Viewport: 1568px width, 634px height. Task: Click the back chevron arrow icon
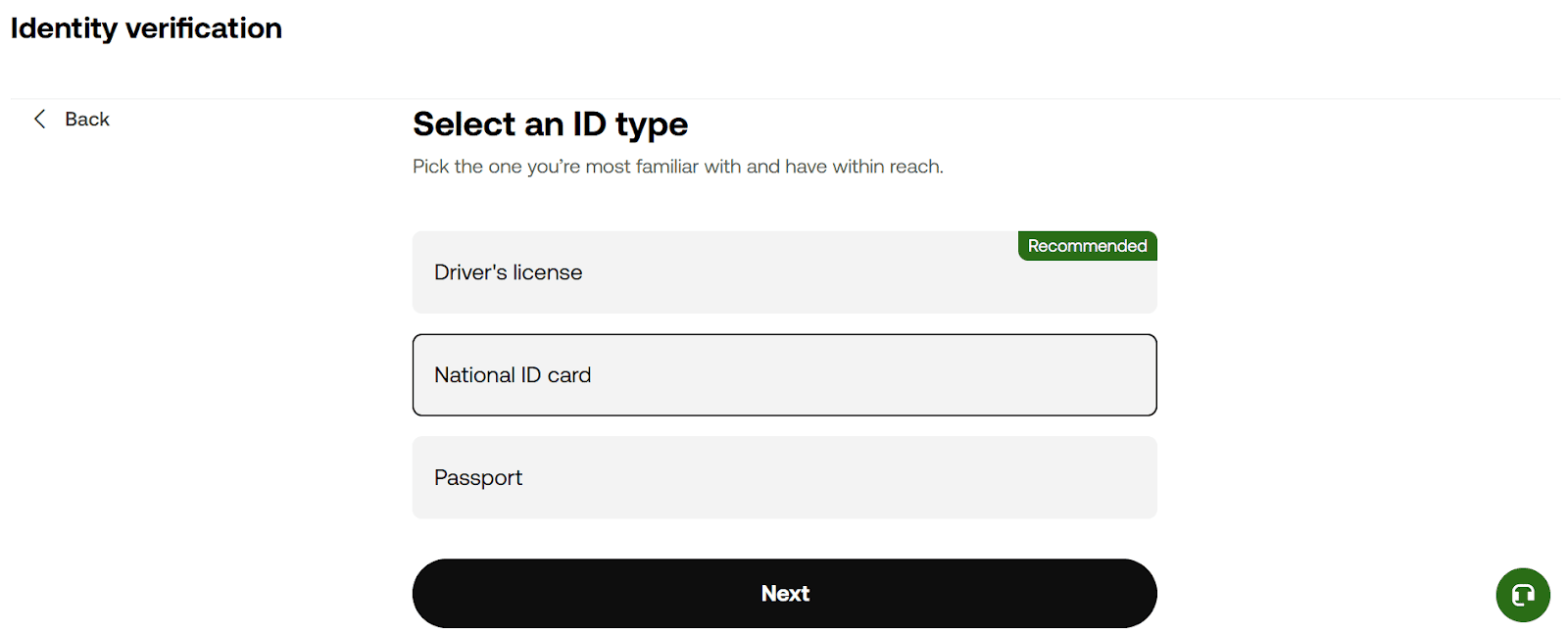(x=40, y=120)
